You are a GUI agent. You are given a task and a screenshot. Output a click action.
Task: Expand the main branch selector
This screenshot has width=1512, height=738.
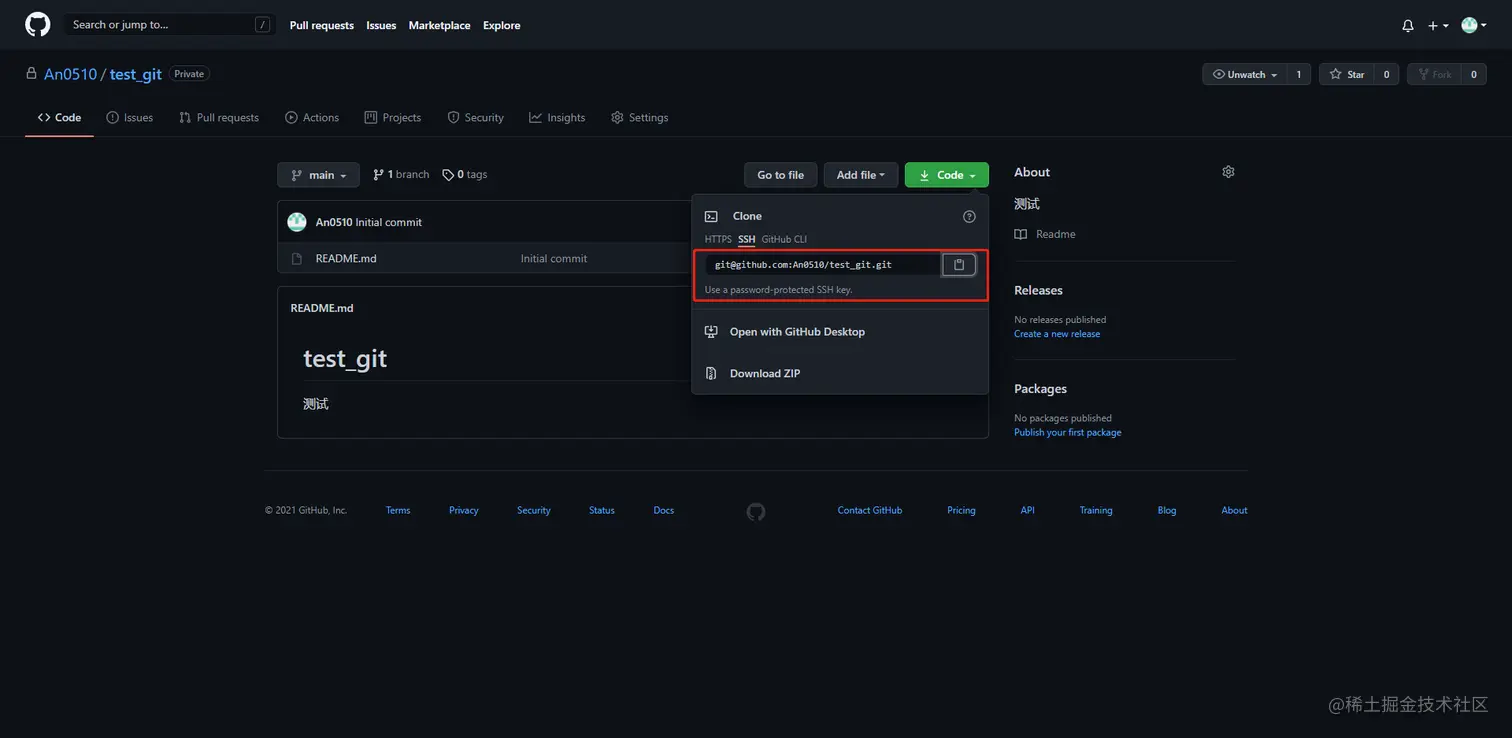[x=318, y=175]
